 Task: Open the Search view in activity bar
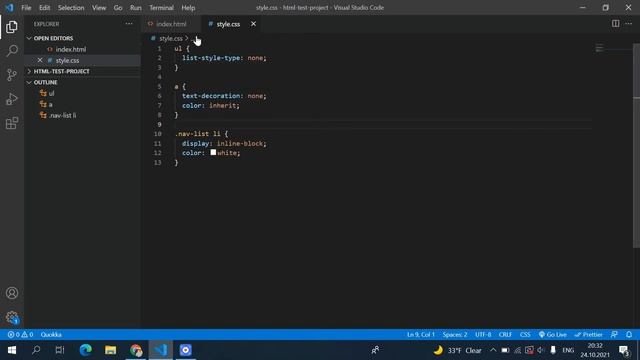tap(12, 51)
